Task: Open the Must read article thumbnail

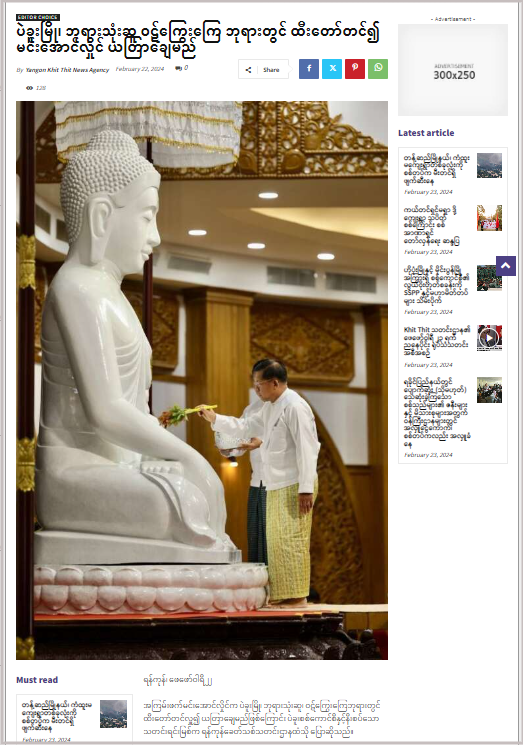Action: click(114, 714)
